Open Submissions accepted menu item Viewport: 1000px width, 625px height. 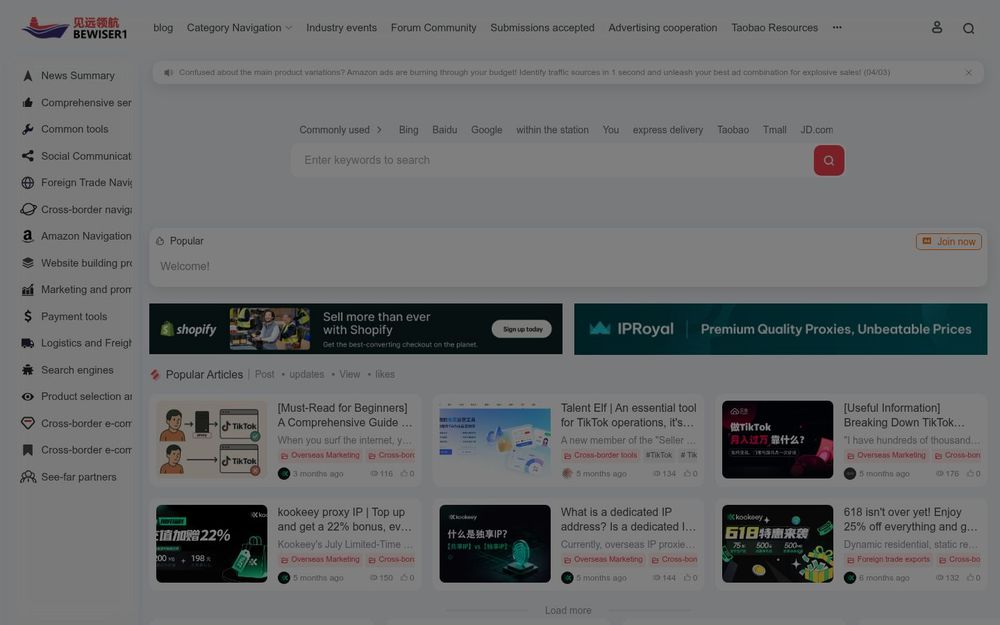point(542,28)
